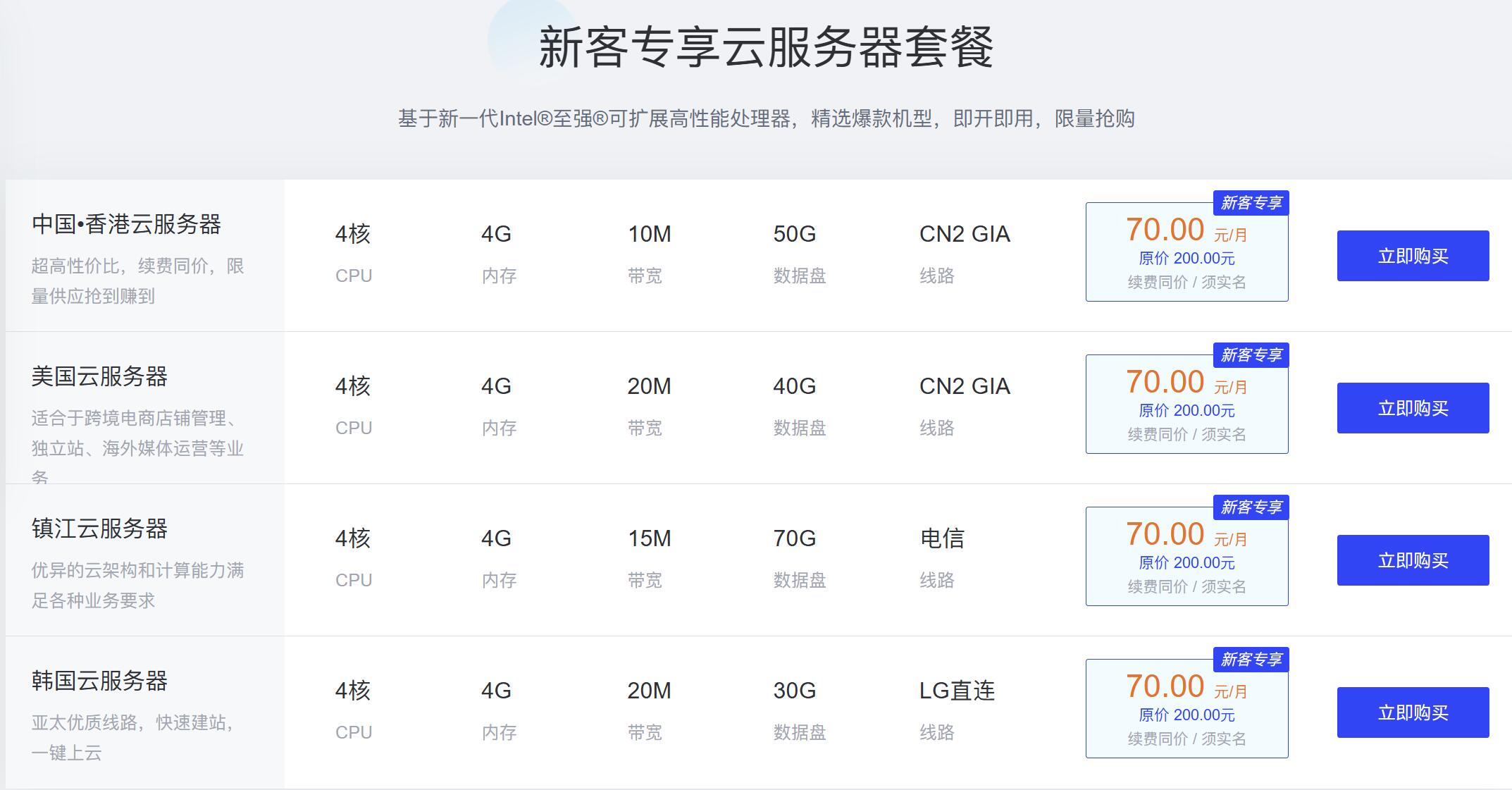Screen dimensions: 1512x790
Task: Click the 新客专享 badge on Hong Kong row
Action: click(1251, 203)
